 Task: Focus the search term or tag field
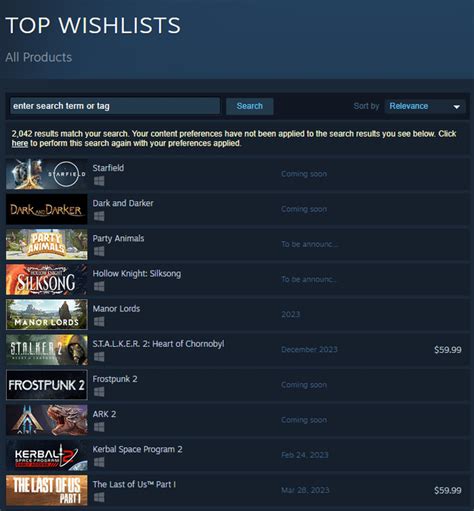coord(115,106)
